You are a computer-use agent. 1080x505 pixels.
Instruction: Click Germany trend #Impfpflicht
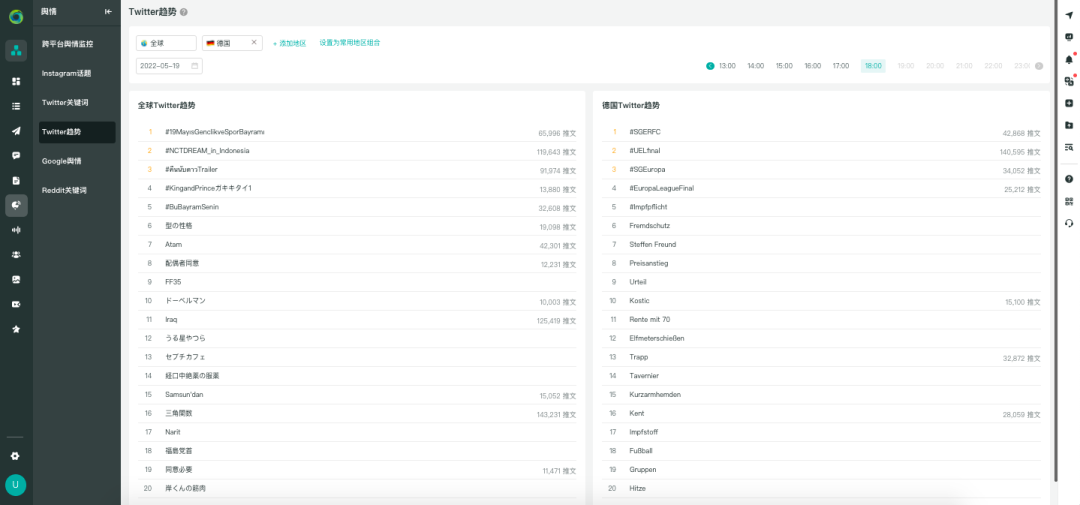pyautogui.click(x=648, y=207)
